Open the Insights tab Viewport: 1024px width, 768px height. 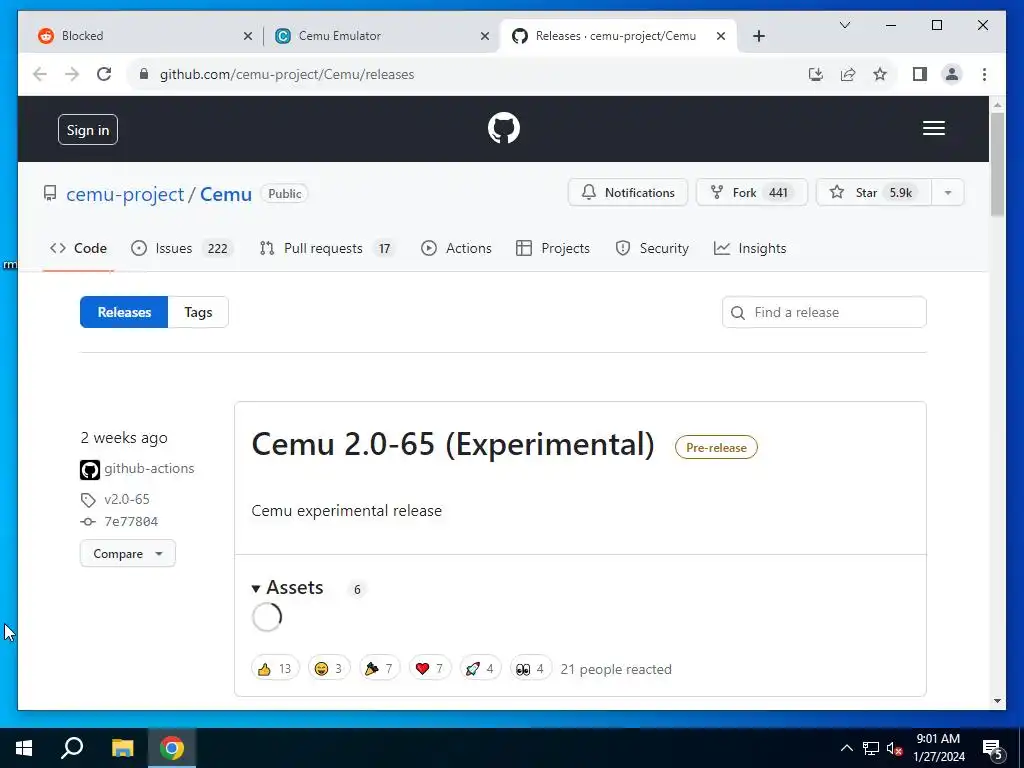click(x=750, y=248)
